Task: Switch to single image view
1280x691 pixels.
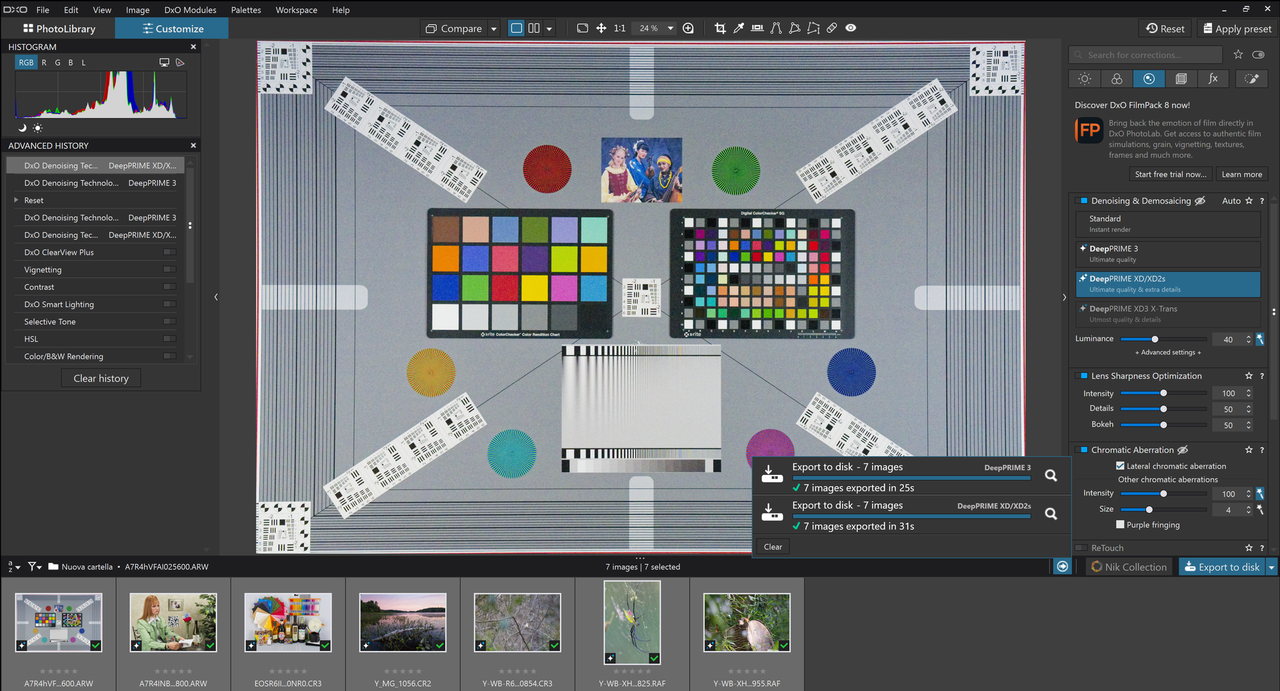Action: (516, 28)
